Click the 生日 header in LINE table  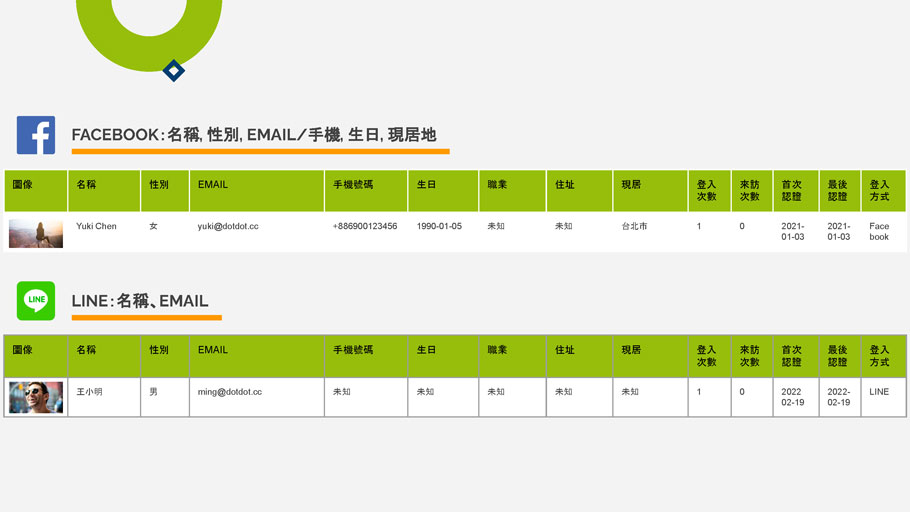pos(426,350)
